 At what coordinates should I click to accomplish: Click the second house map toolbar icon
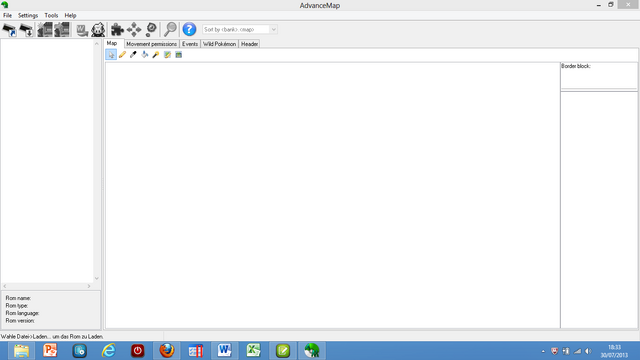(62, 29)
